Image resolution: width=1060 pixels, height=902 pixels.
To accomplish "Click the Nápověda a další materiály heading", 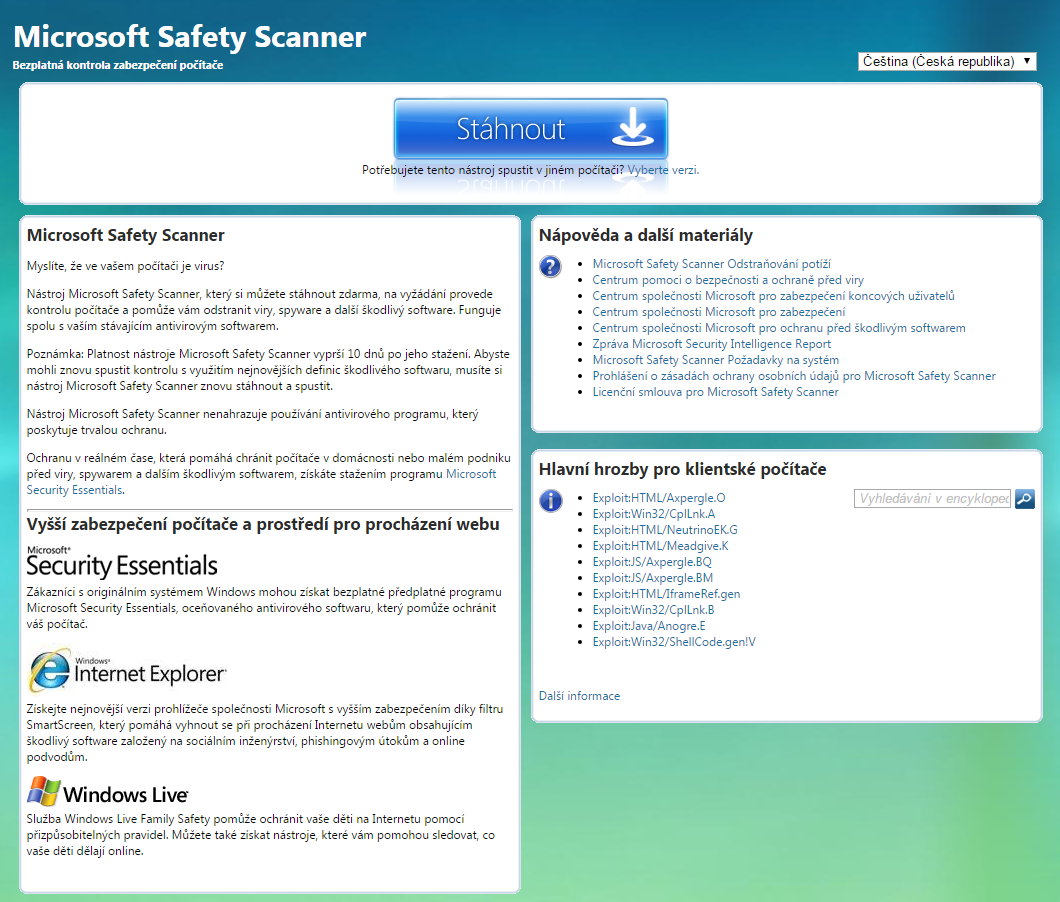I will click(646, 235).
